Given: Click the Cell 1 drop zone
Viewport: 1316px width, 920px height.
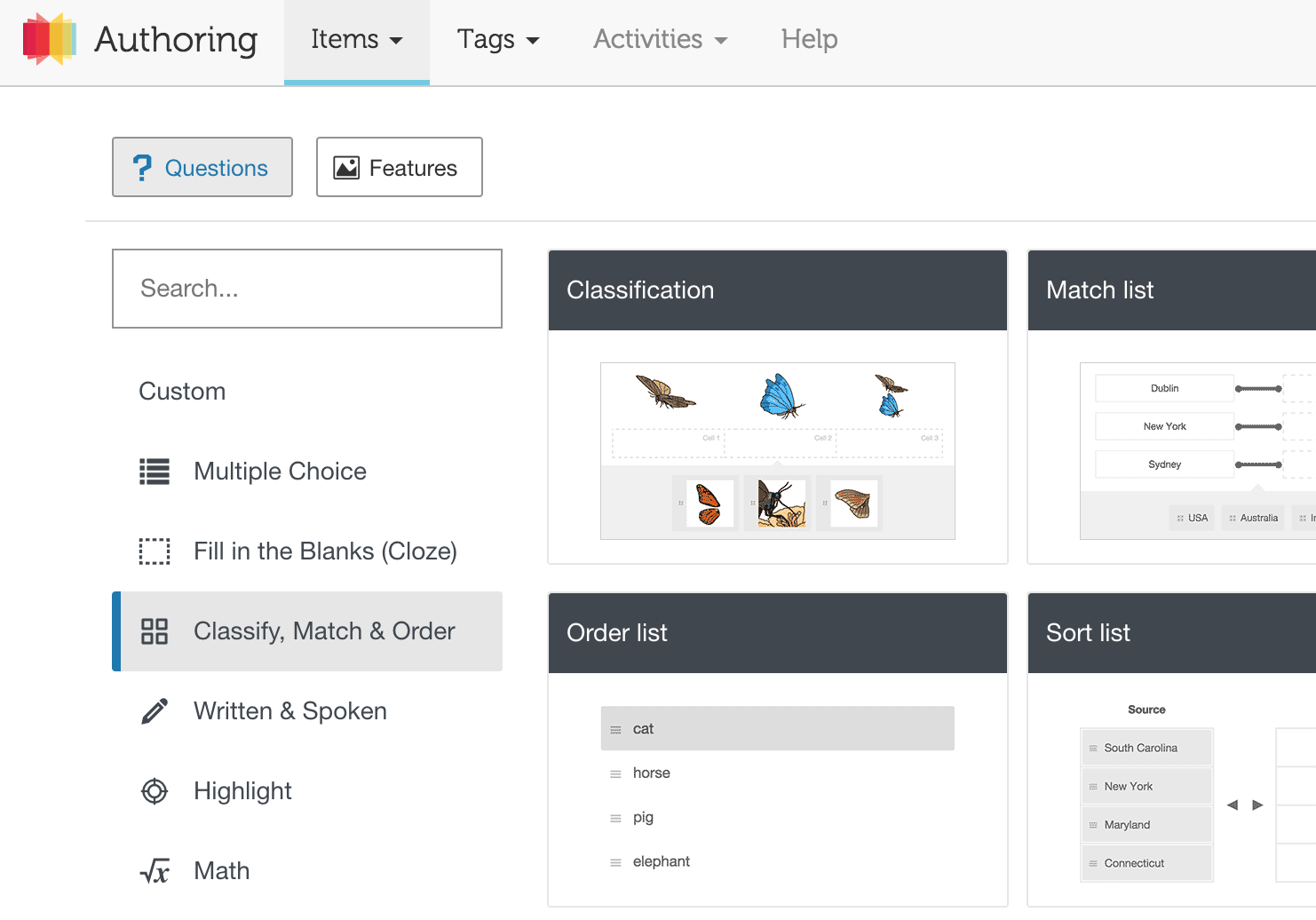Looking at the screenshot, I should coord(669,444).
